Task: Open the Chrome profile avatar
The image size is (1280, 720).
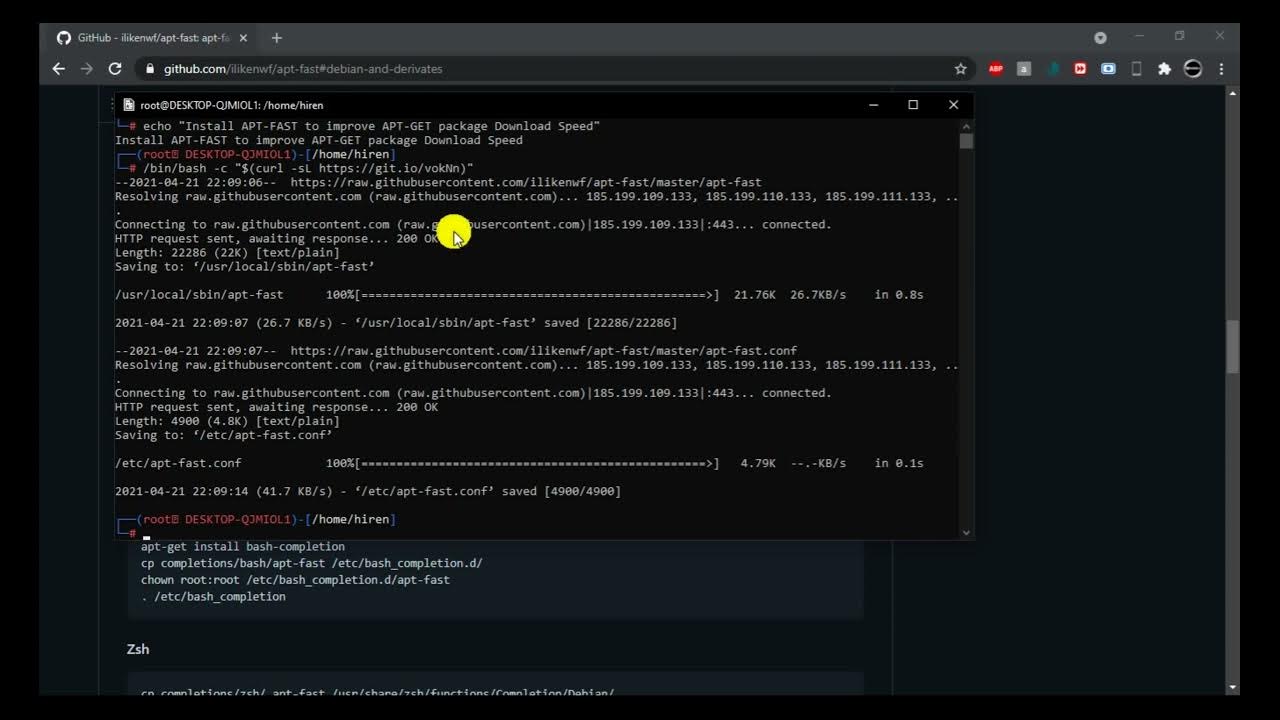Action: coord(1193,69)
